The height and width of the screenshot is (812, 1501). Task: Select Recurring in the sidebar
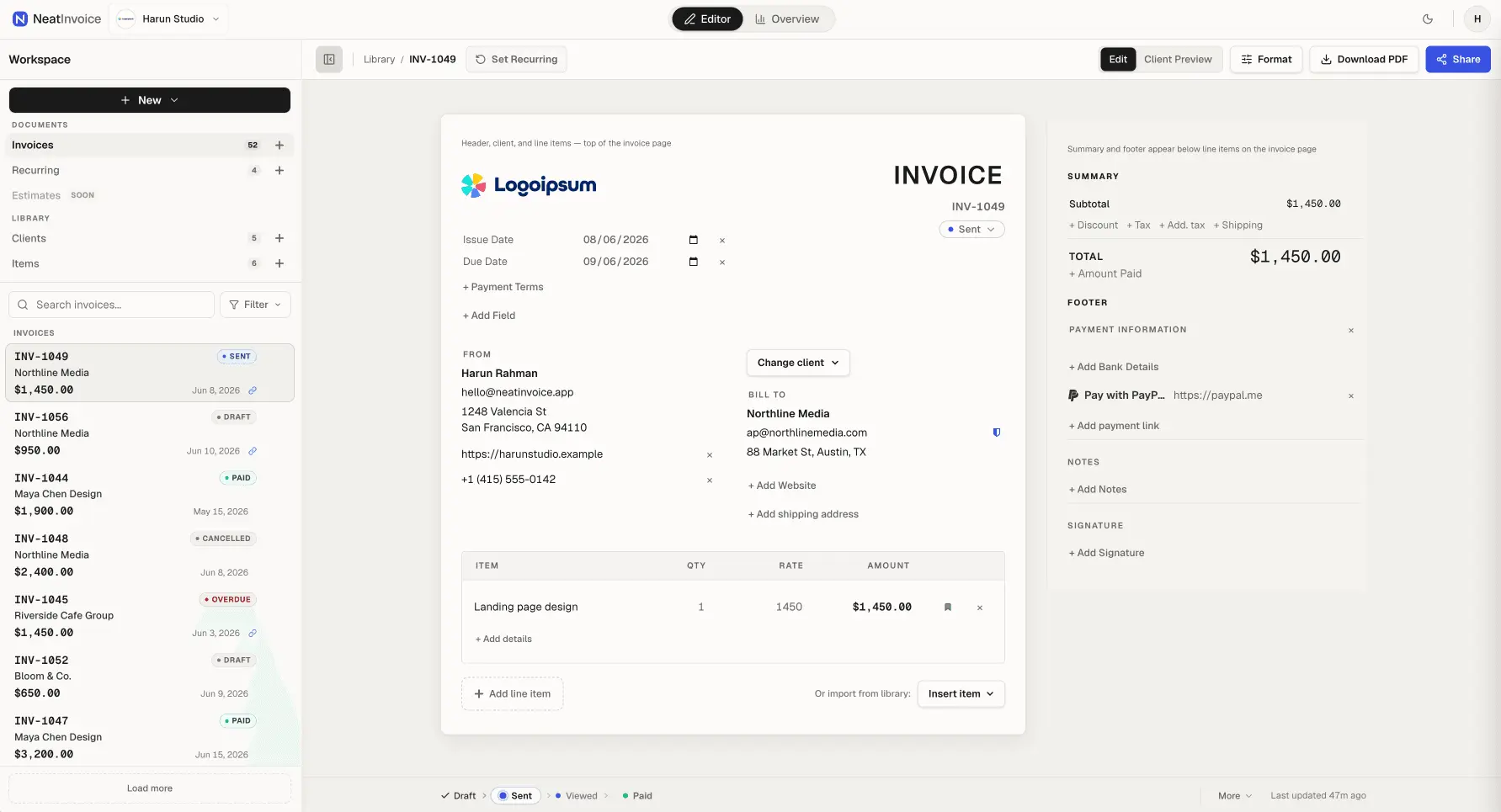150,170
